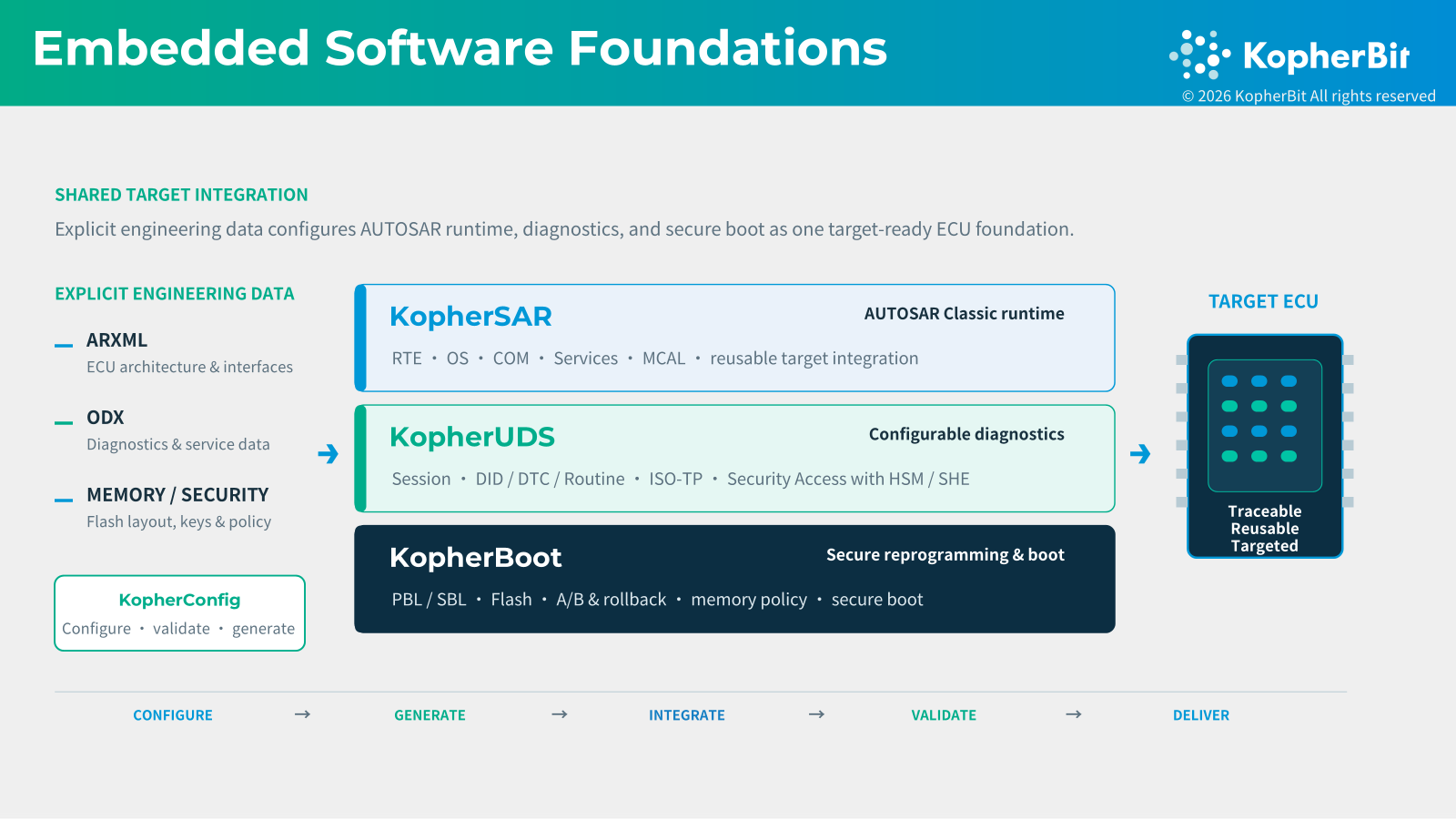Click 'Configurable diagnostics' label
The width and height of the screenshot is (1456, 819).
(966, 434)
